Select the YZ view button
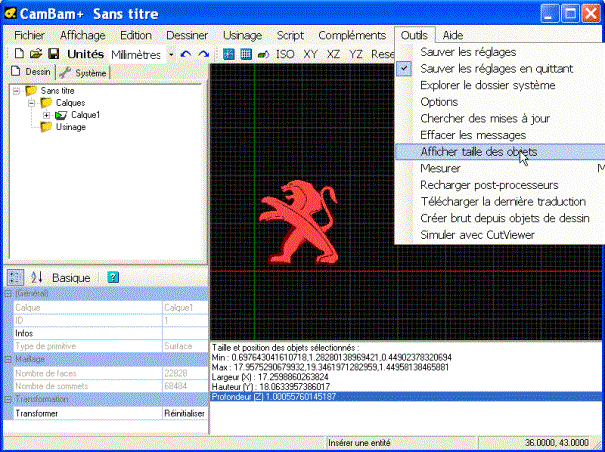The image size is (605, 452). [355, 54]
